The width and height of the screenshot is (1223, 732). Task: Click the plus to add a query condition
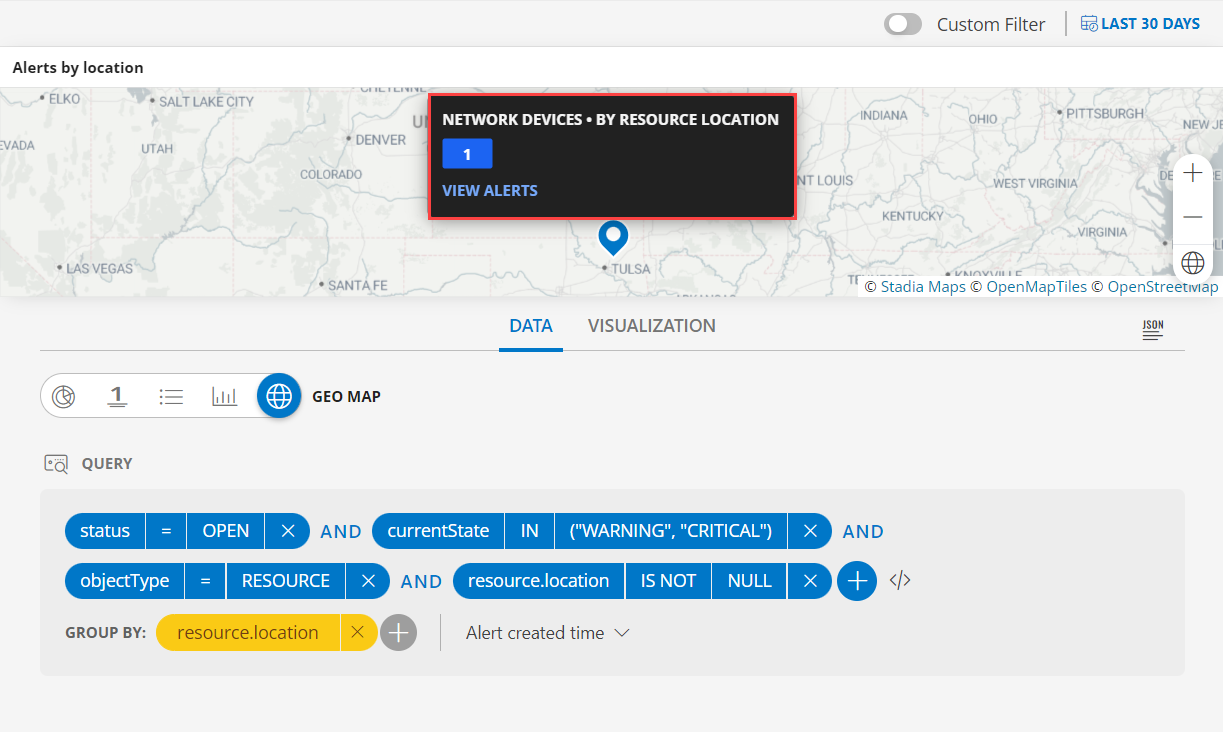coord(856,580)
